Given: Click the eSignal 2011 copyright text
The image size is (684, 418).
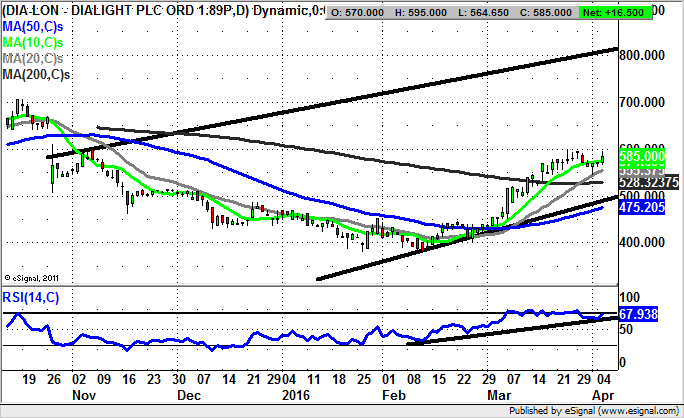Looking at the screenshot, I should coord(33,277).
